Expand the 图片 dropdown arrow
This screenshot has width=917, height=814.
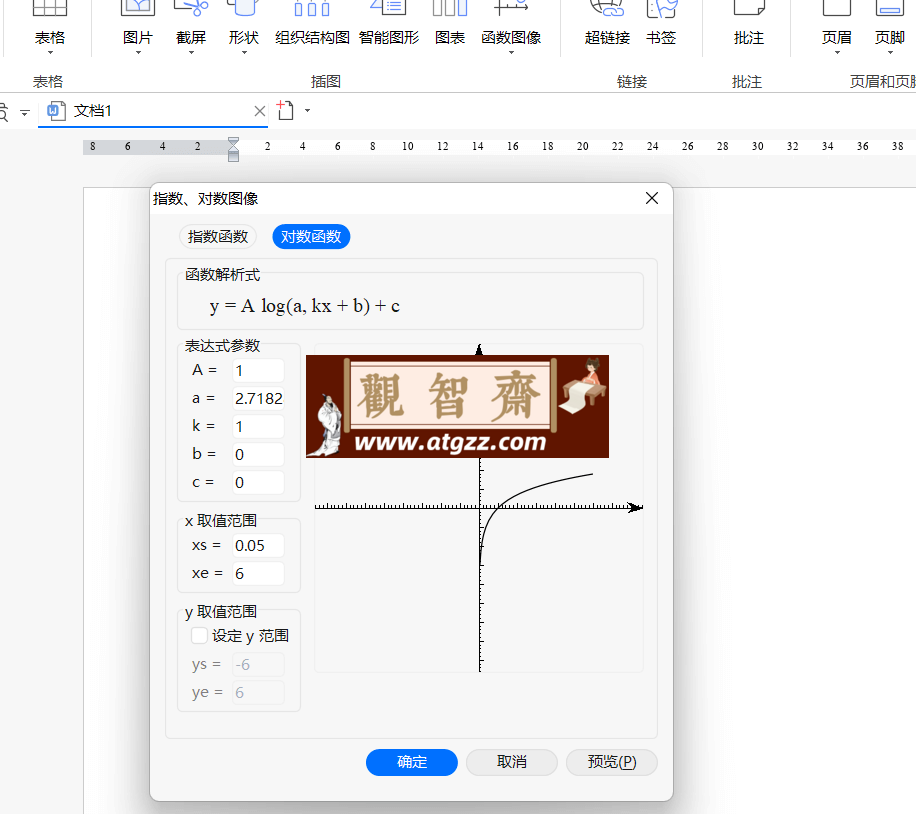click(x=139, y=53)
